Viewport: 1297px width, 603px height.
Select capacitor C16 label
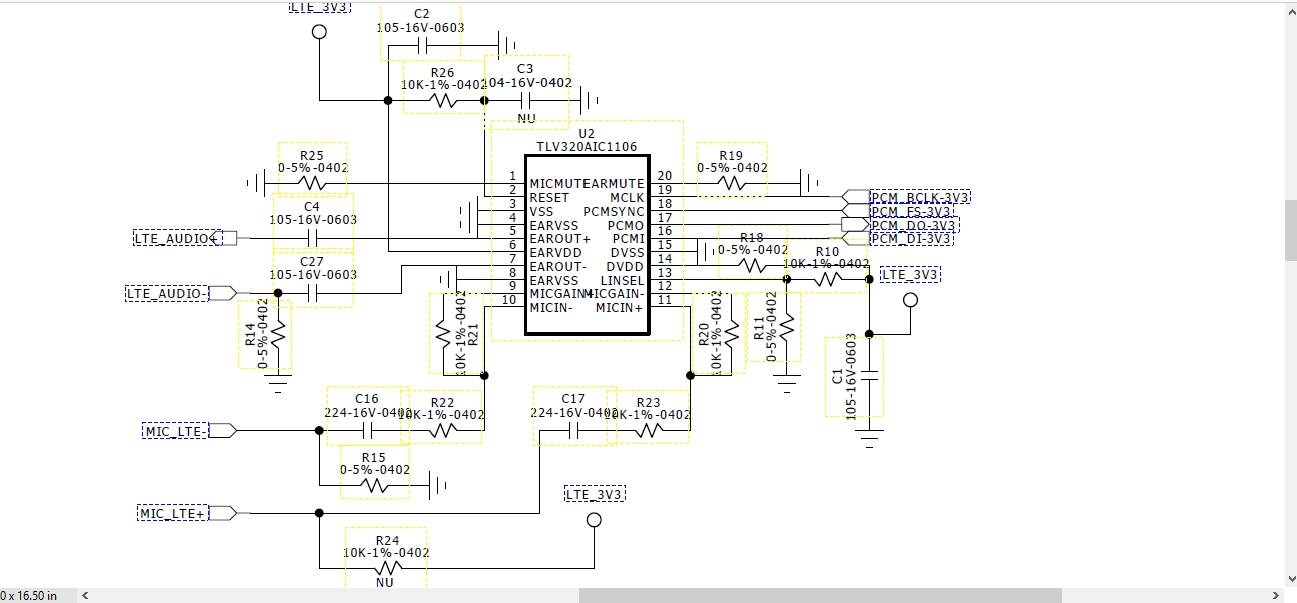(367, 399)
